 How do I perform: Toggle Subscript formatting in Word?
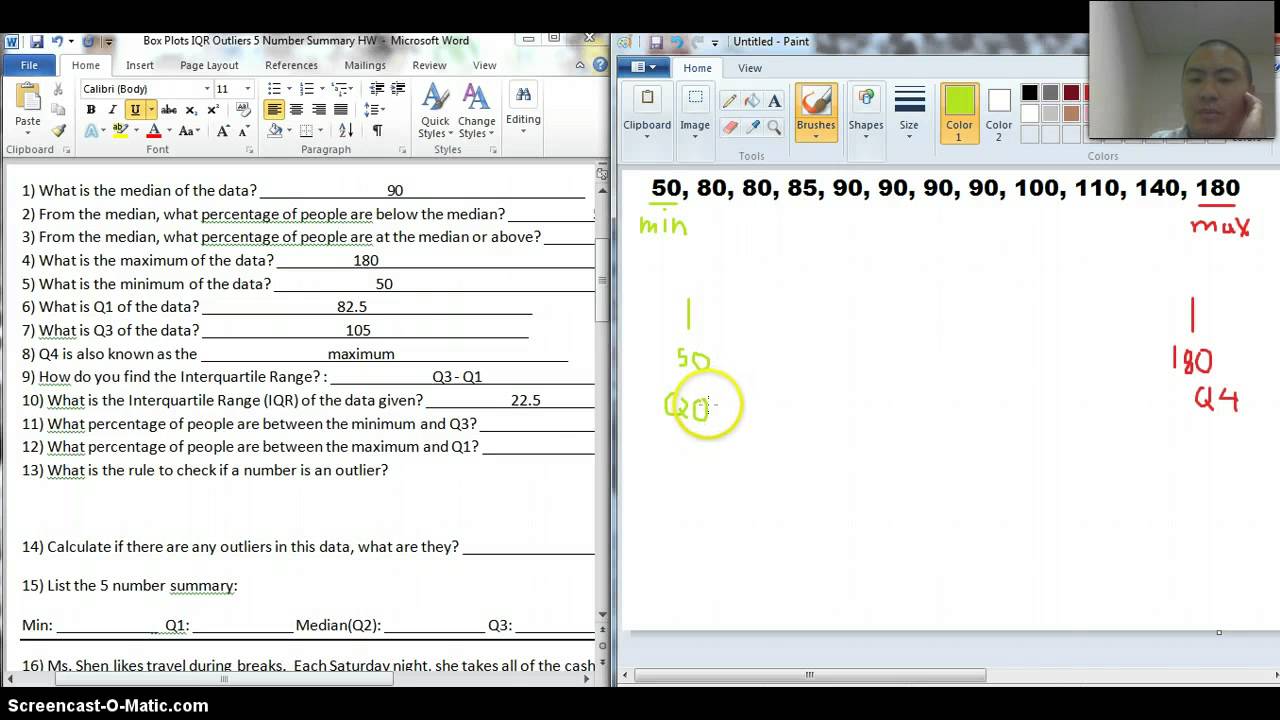point(192,110)
